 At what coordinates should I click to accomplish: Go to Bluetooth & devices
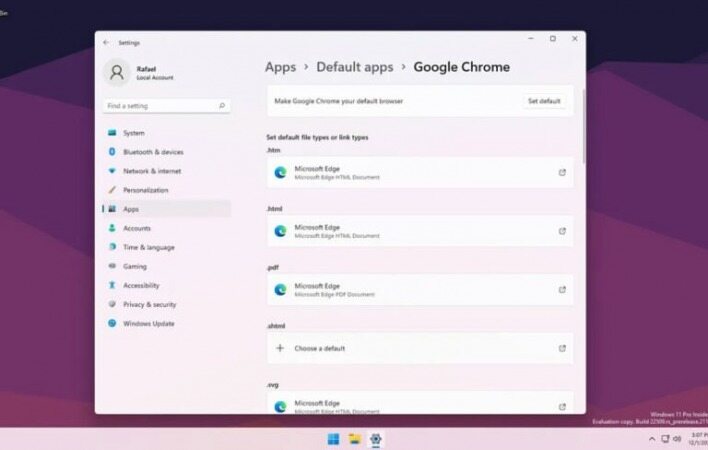click(167, 152)
